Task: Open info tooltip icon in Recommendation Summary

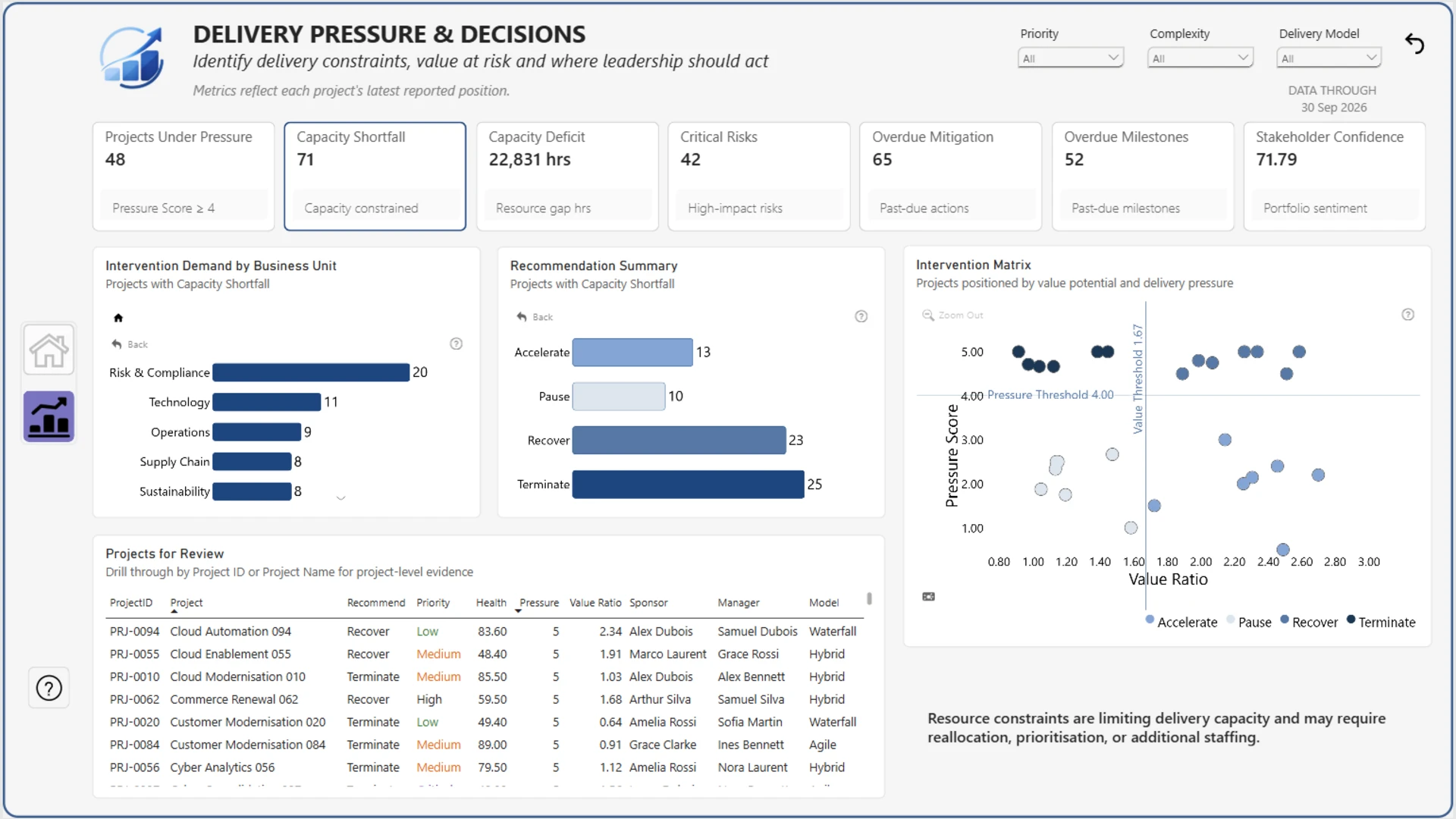Action: [x=861, y=316]
